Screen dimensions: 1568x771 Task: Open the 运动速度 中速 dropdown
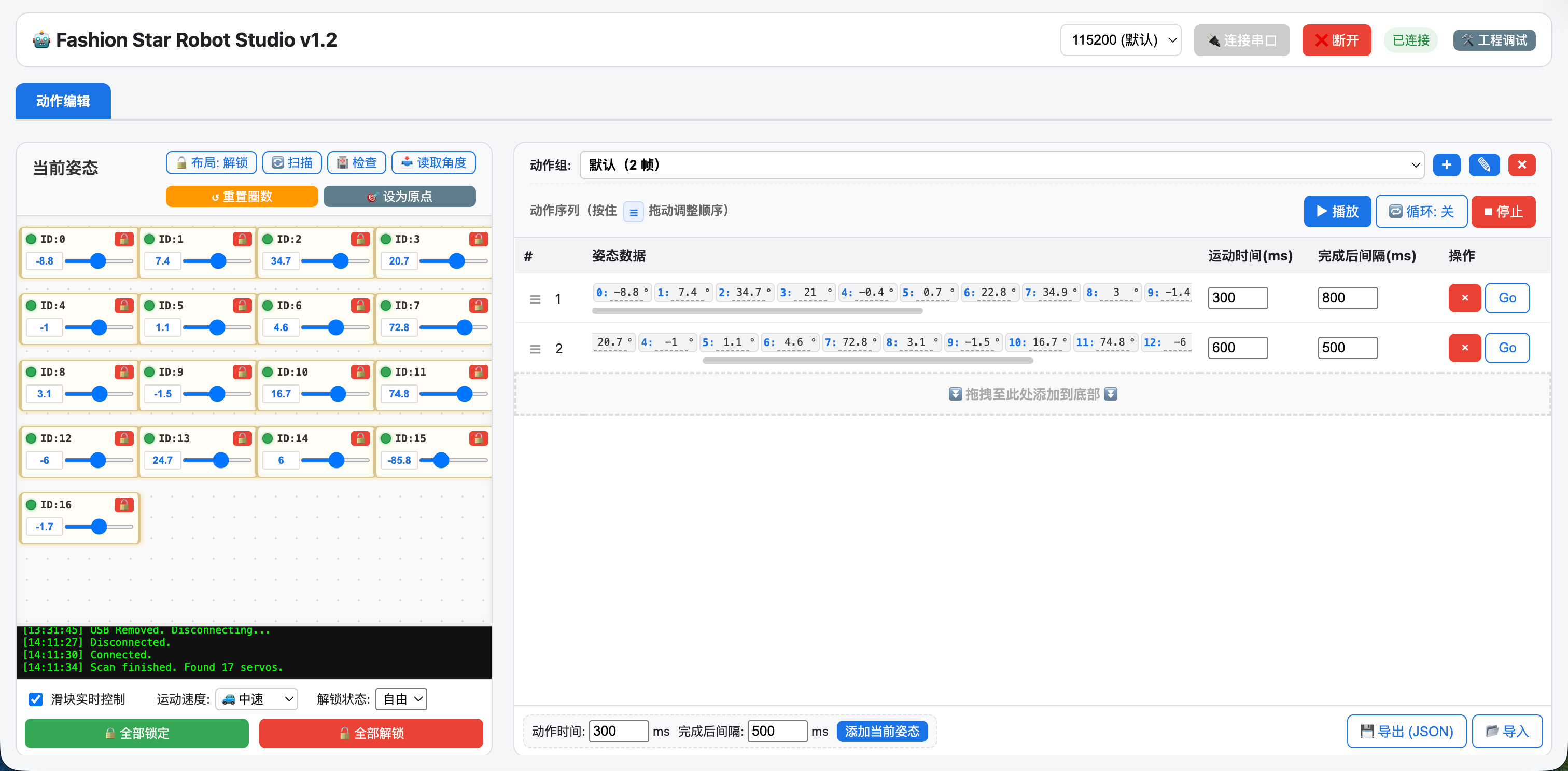coord(257,698)
